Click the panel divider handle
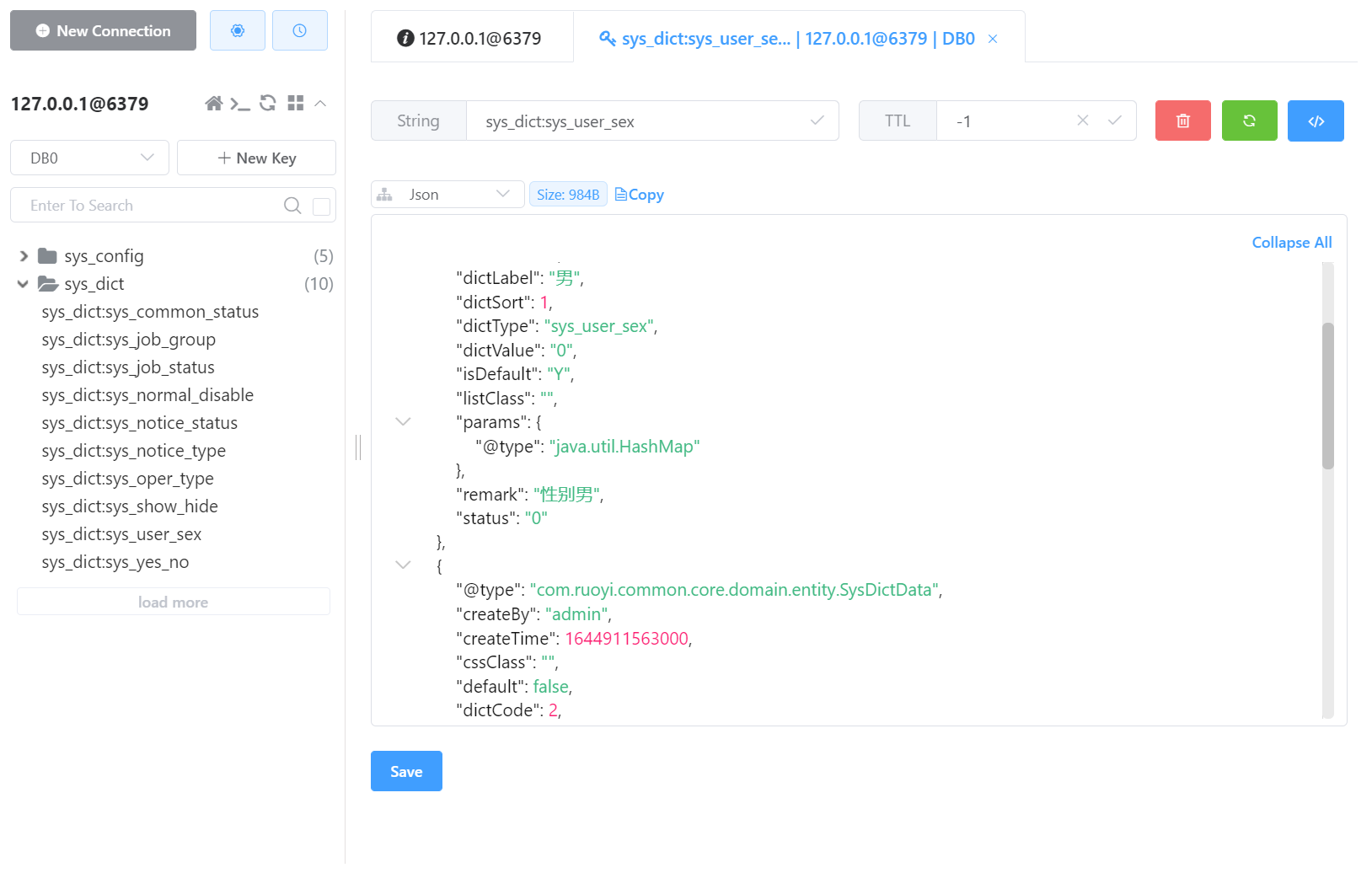This screenshot has width=1372, height=873. point(358,447)
